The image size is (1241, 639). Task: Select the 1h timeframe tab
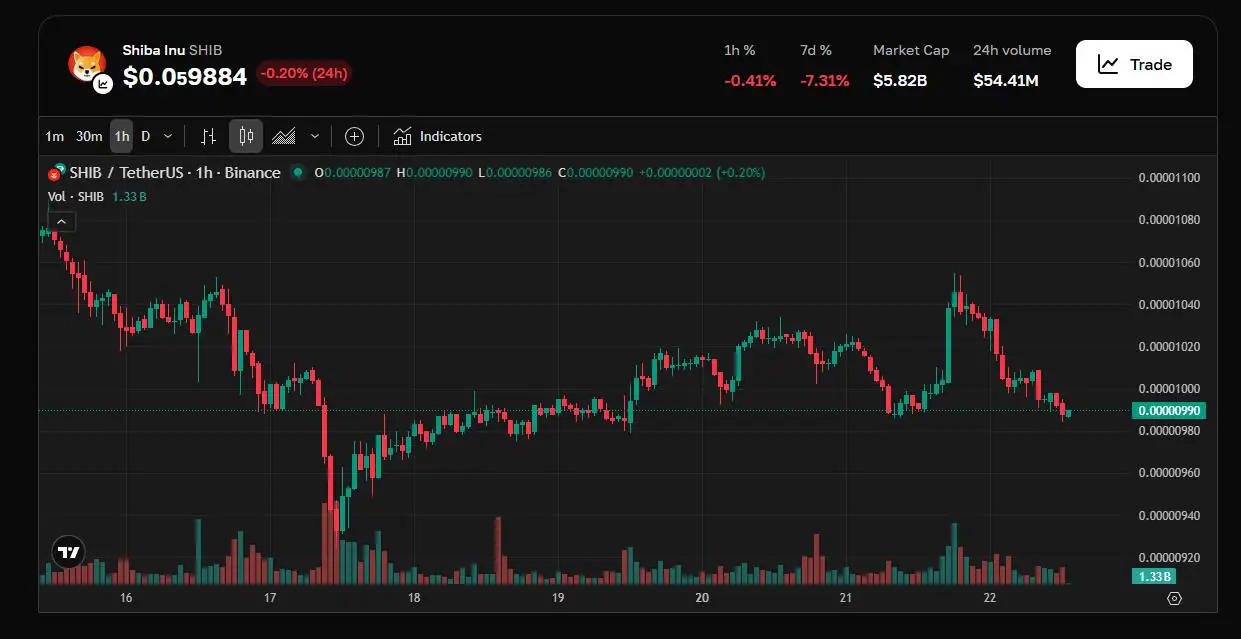coord(121,136)
